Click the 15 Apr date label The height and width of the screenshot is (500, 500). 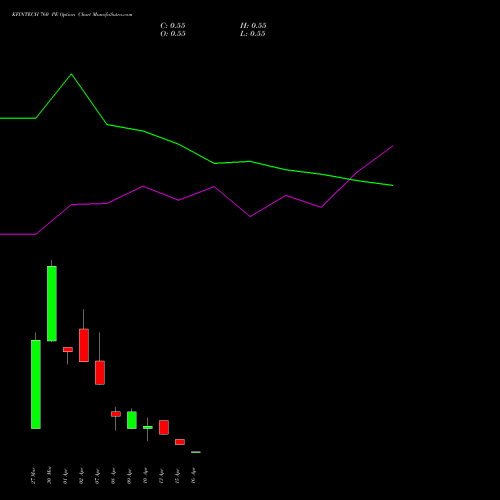tap(177, 476)
